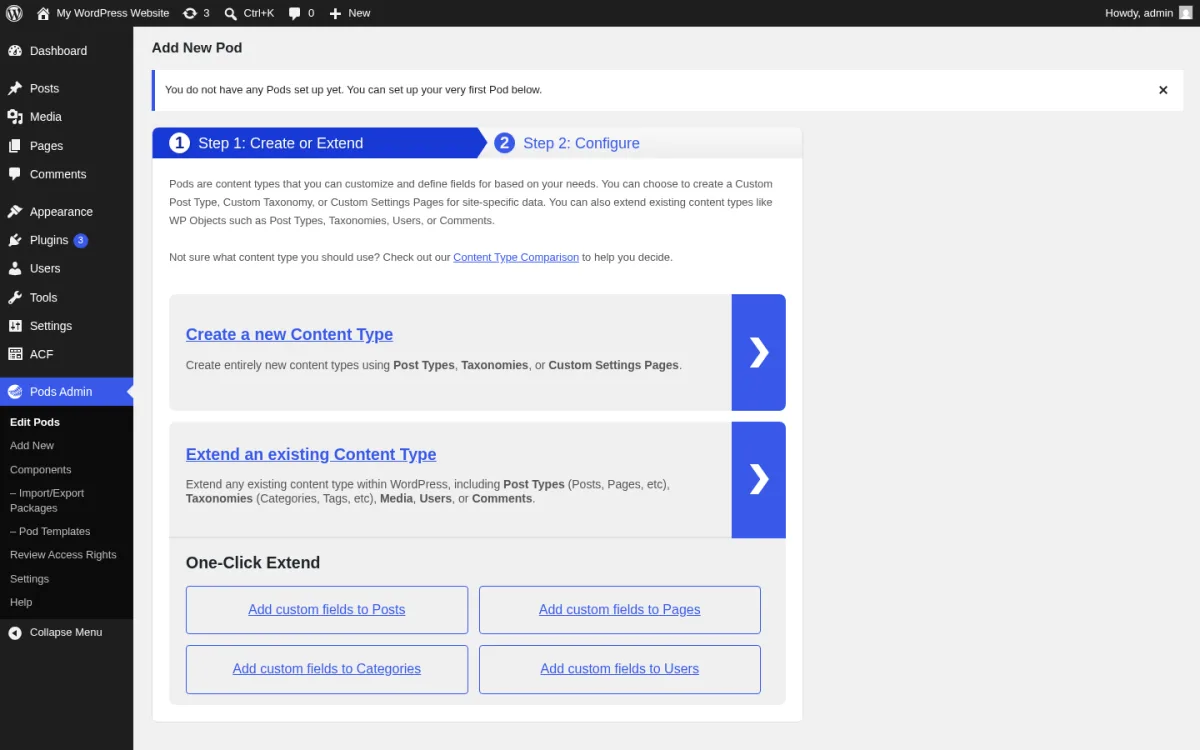Click Add custom fields to Users
Image resolution: width=1200 pixels, height=750 pixels.
point(620,669)
